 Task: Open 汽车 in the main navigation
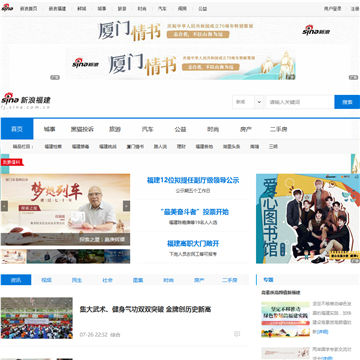pos(147,129)
